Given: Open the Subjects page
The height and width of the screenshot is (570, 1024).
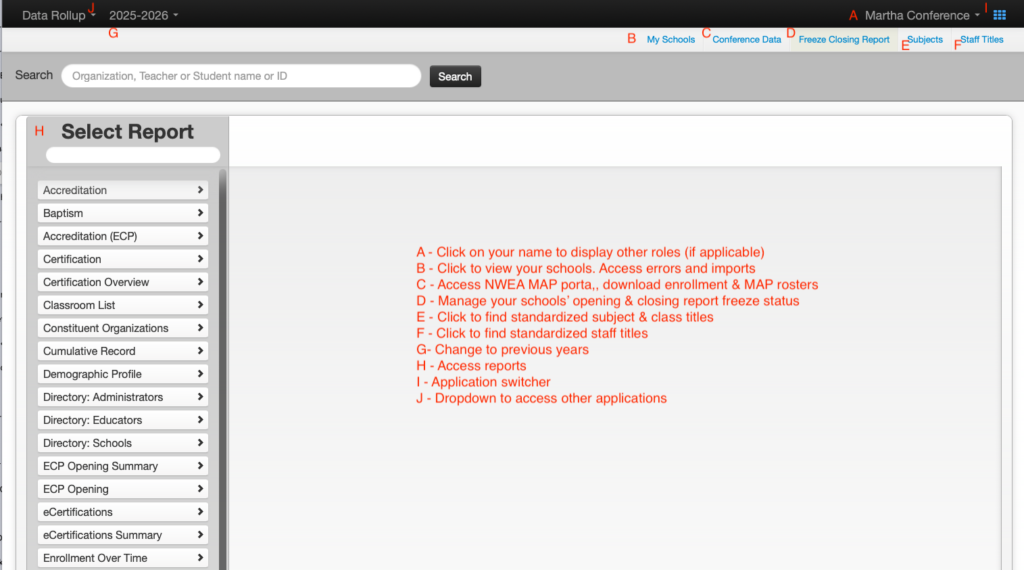Looking at the screenshot, I should coord(925,40).
